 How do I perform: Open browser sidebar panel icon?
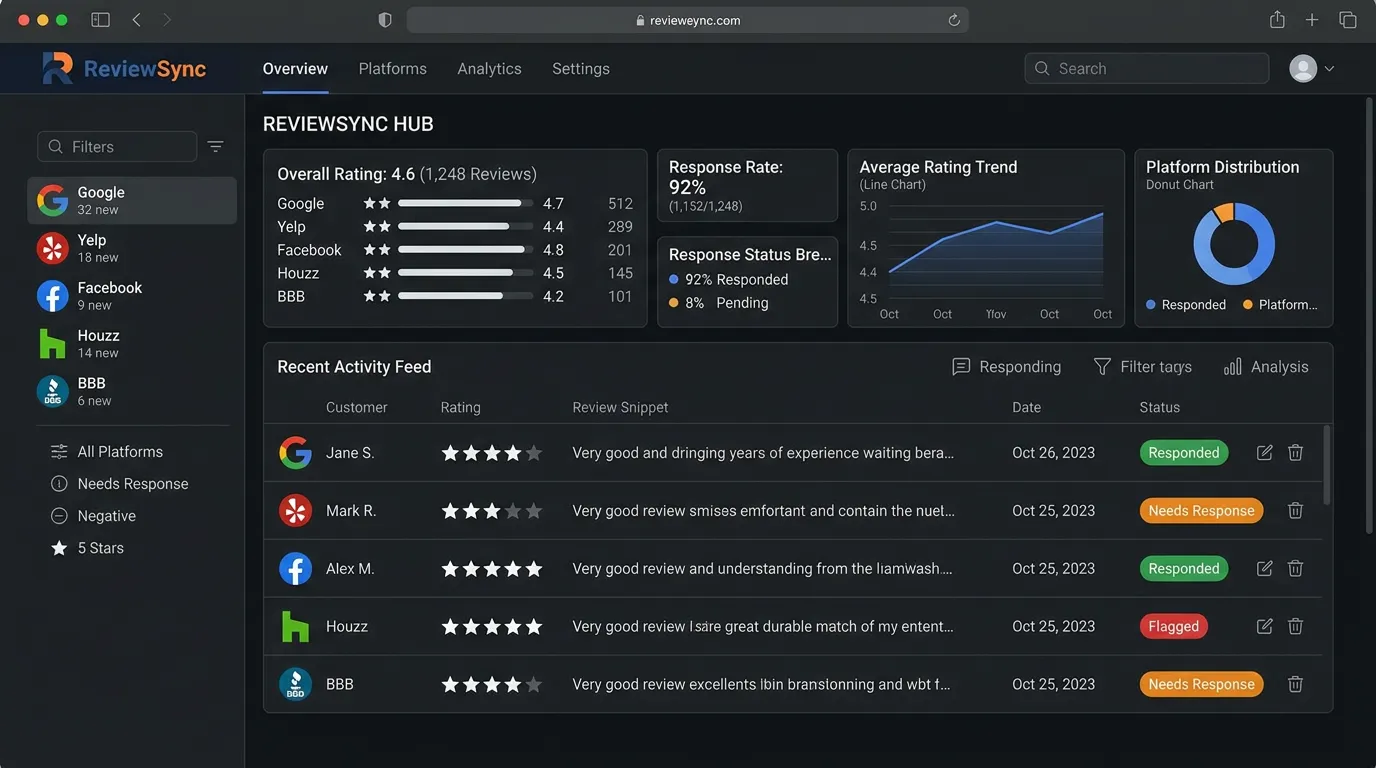(x=100, y=20)
